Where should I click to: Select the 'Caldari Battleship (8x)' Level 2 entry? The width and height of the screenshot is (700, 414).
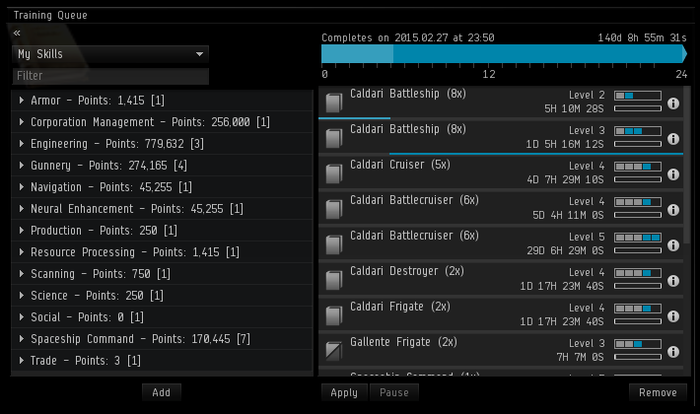[x=501, y=103]
